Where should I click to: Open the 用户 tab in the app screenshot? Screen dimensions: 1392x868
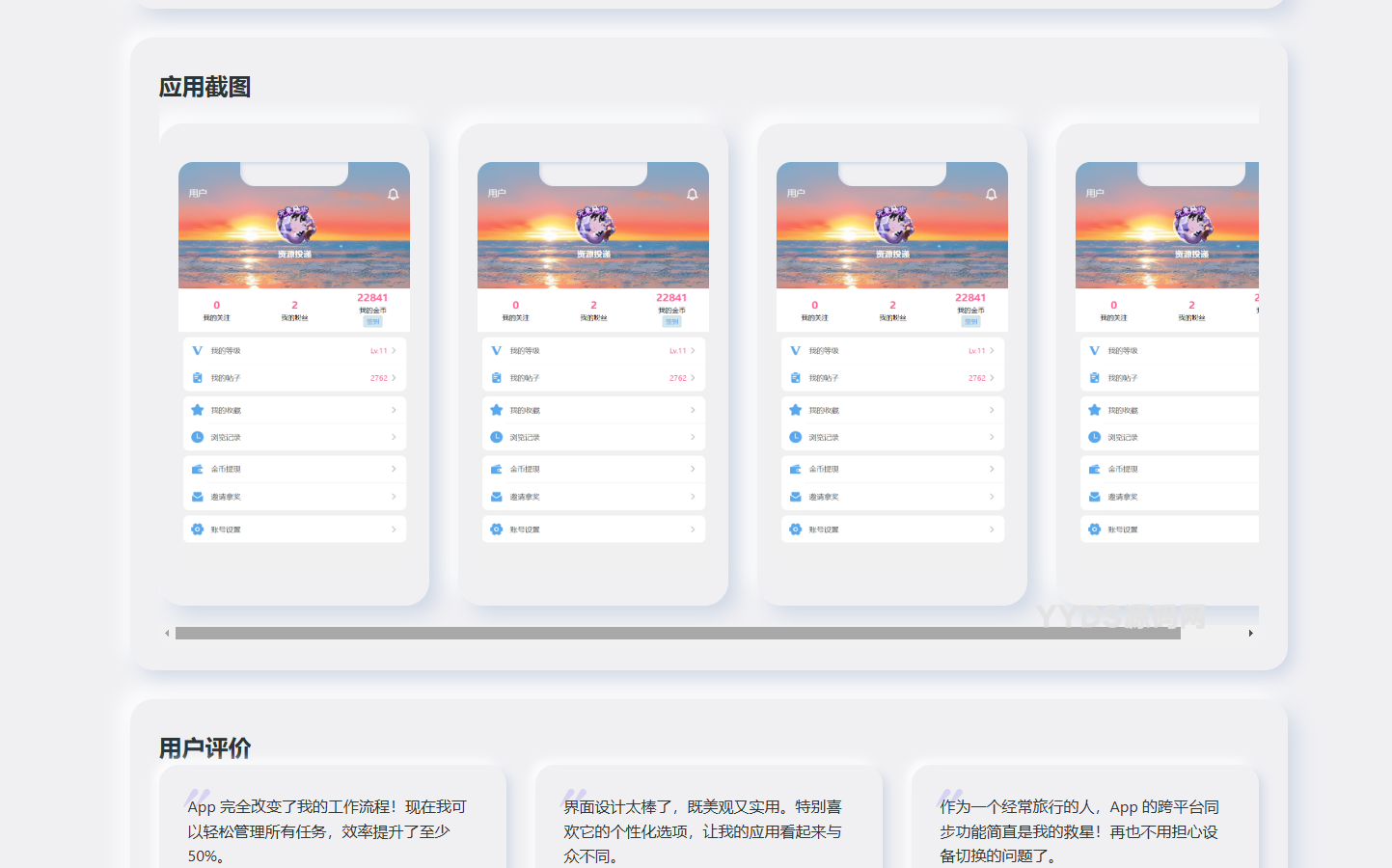(197, 192)
